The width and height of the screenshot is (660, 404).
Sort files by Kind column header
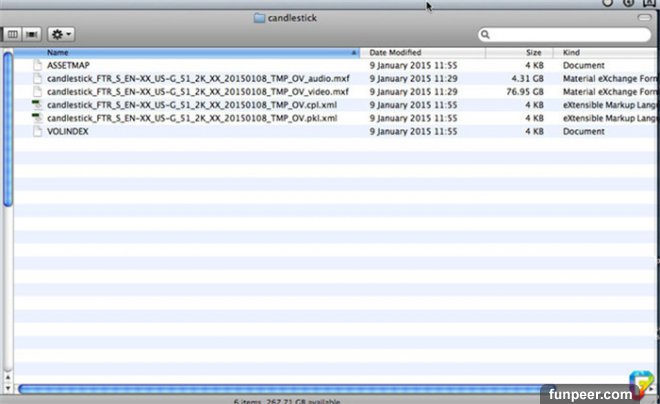pos(572,51)
